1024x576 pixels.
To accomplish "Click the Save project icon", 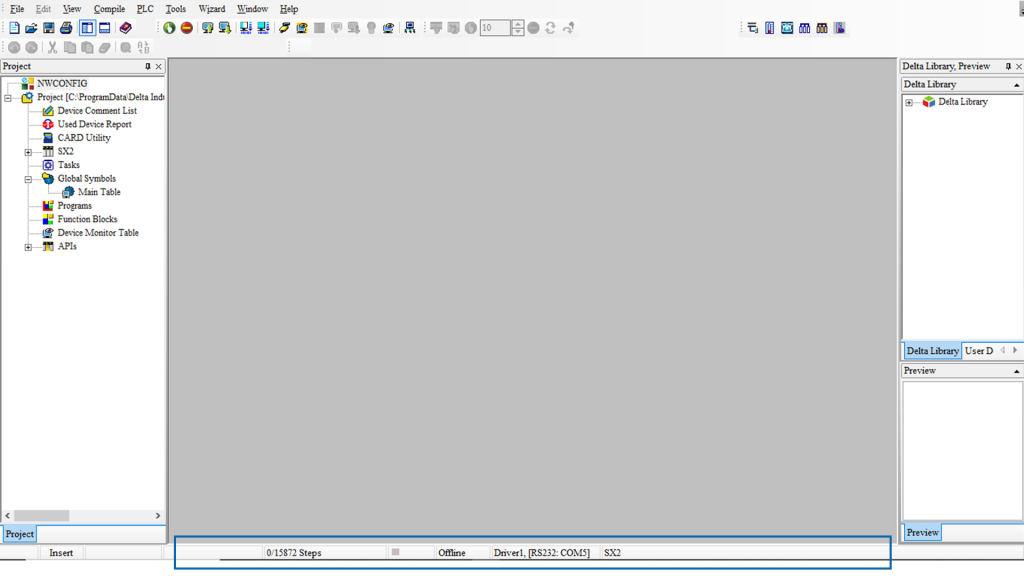I will click(x=48, y=28).
